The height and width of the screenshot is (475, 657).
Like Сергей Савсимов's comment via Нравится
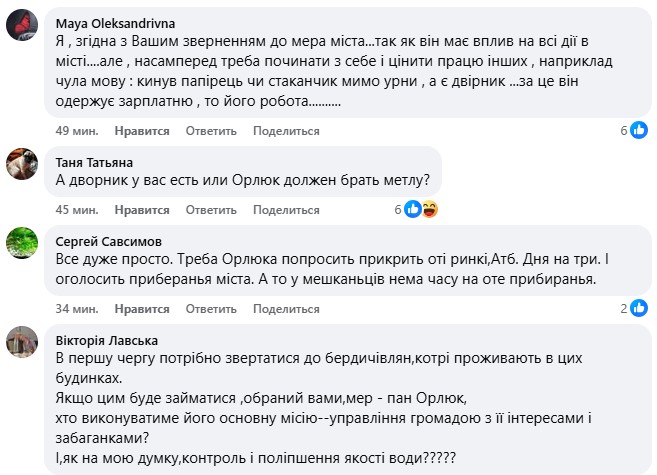click(141, 308)
